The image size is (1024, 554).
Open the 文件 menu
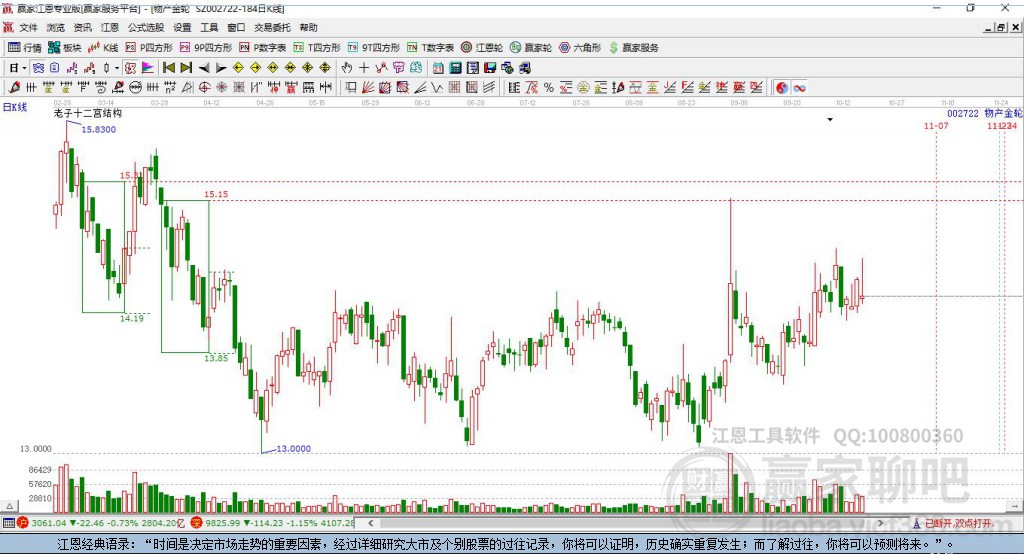[28, 27]
